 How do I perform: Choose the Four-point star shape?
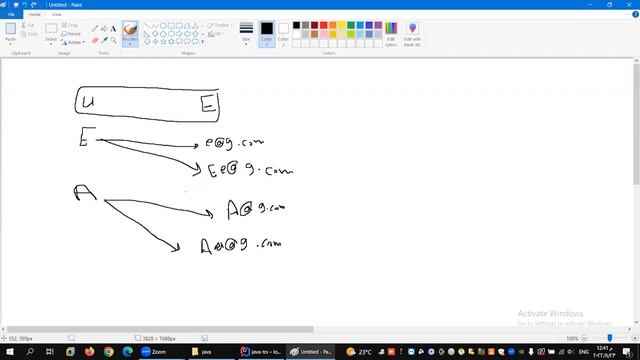tap(155, 42)
